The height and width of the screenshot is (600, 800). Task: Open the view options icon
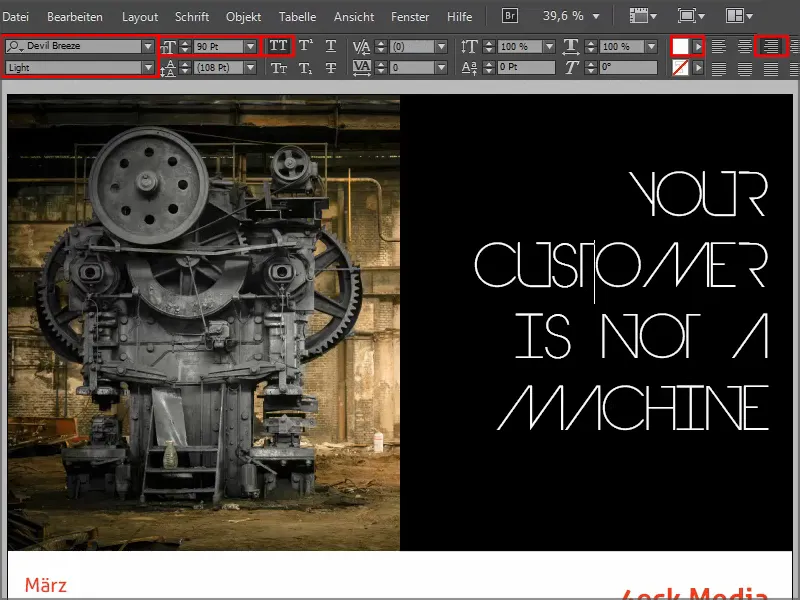(643, 16)
